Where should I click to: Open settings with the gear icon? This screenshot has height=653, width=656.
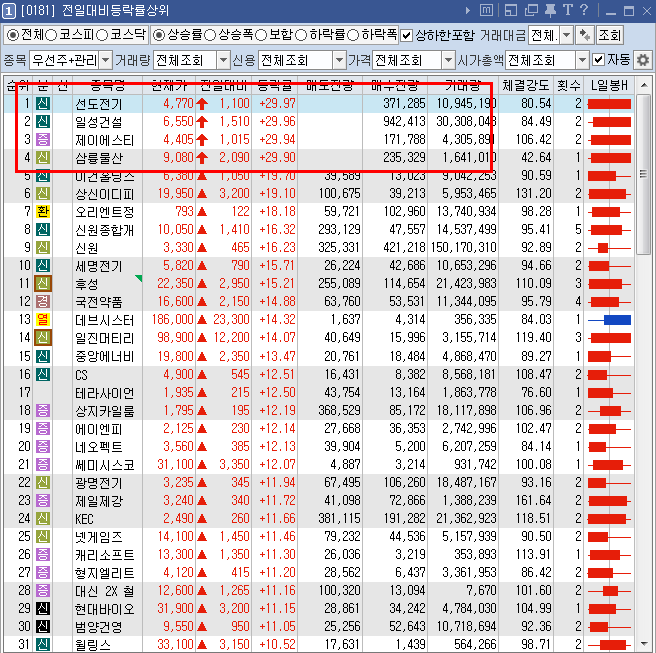coord(643,61)
